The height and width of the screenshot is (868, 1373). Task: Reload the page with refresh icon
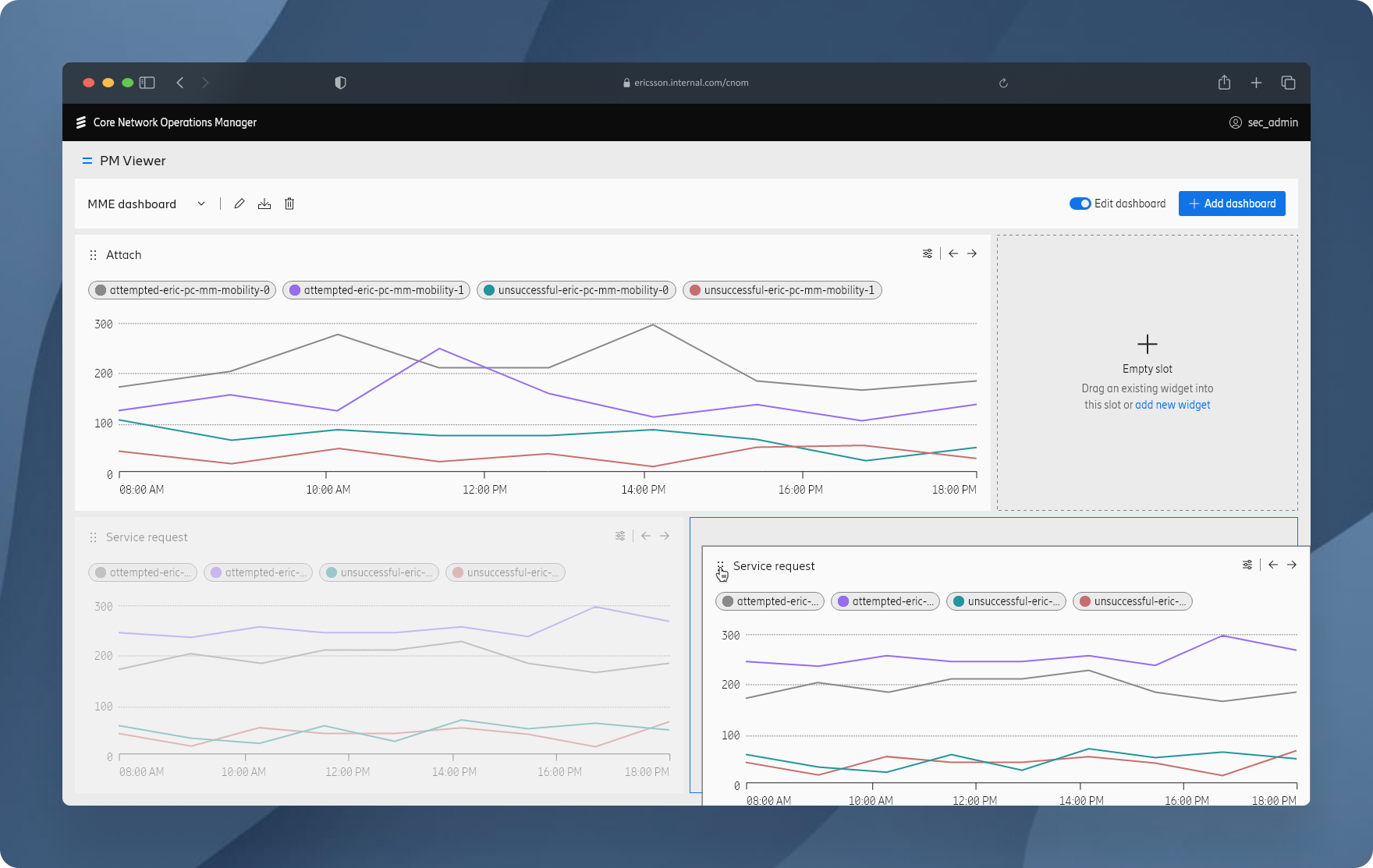(1003, 83)
